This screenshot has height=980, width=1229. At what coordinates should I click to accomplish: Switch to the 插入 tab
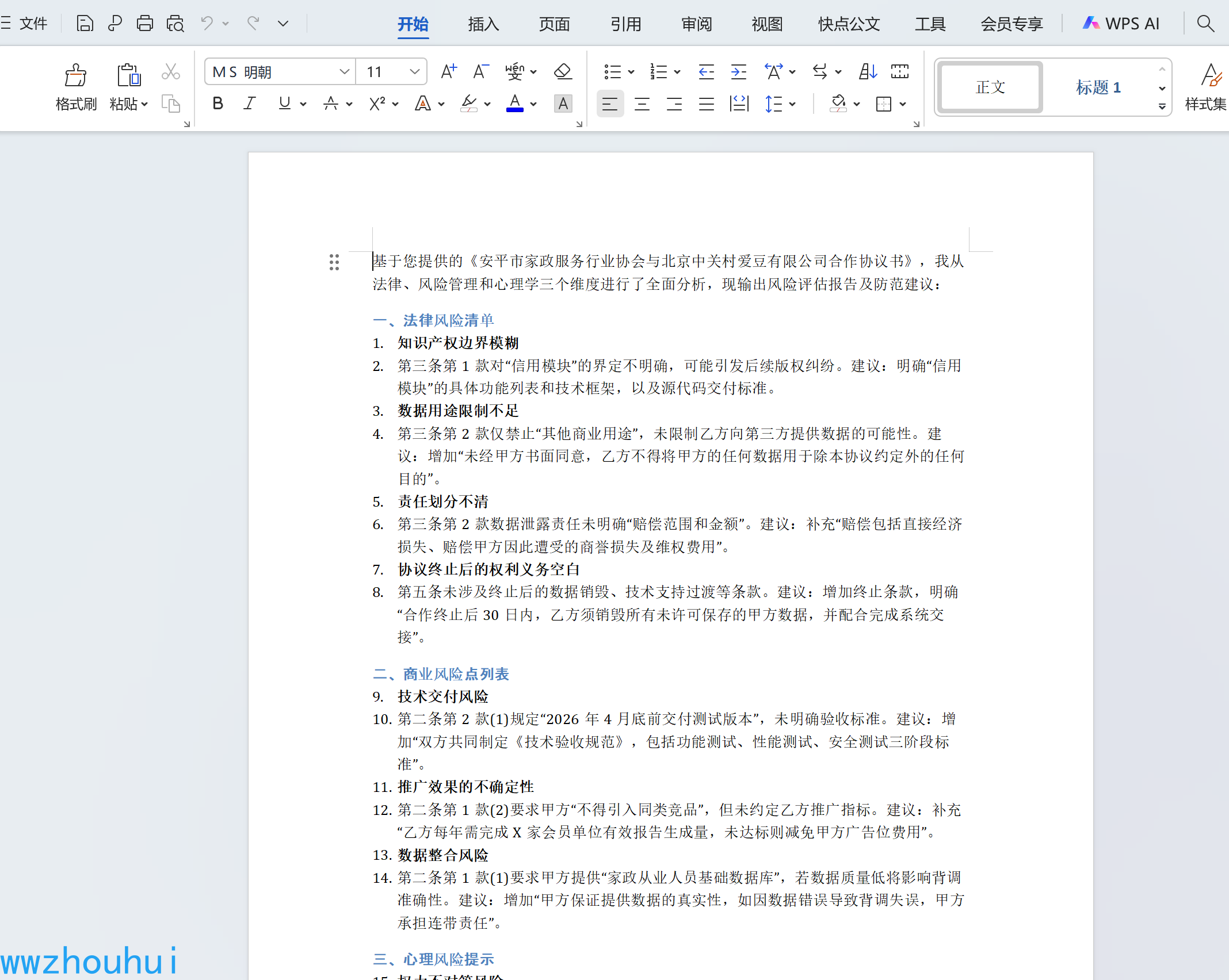[x=483, y=24]
